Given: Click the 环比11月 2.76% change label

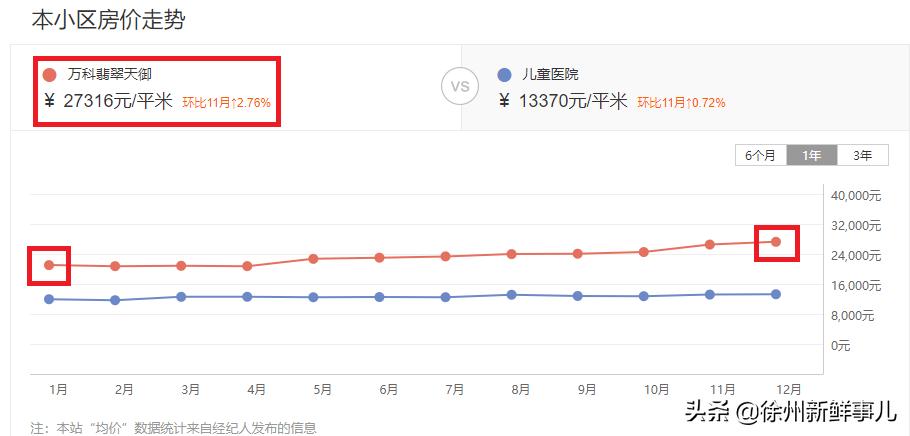Looking at the screenshot, I should coord(226,102).
